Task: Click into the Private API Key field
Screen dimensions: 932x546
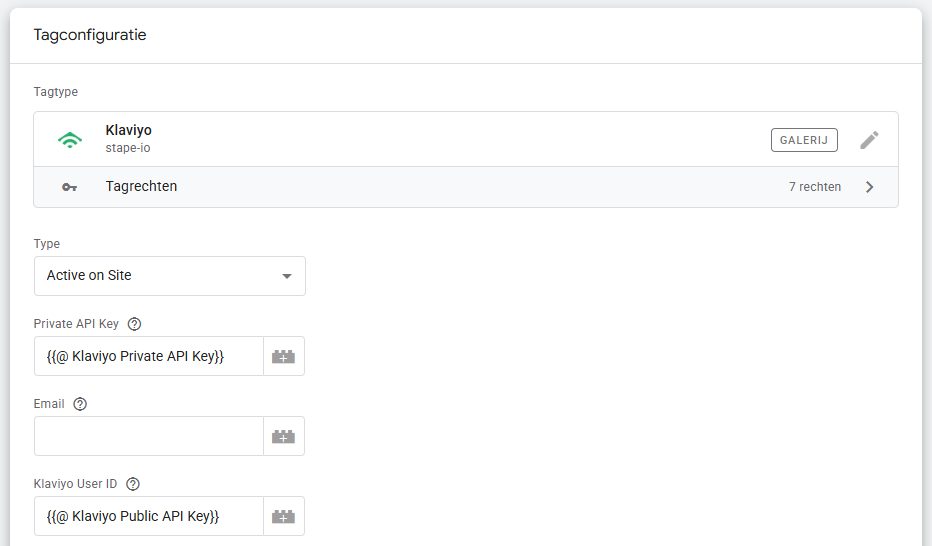Action: pos(148,356)
